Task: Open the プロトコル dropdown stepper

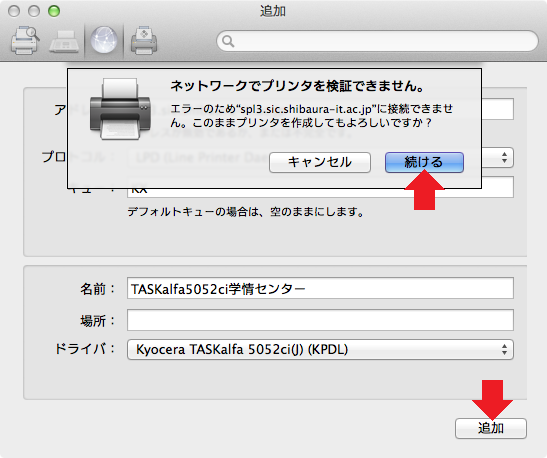Action: pyautogui.click(x=504, y=157)
